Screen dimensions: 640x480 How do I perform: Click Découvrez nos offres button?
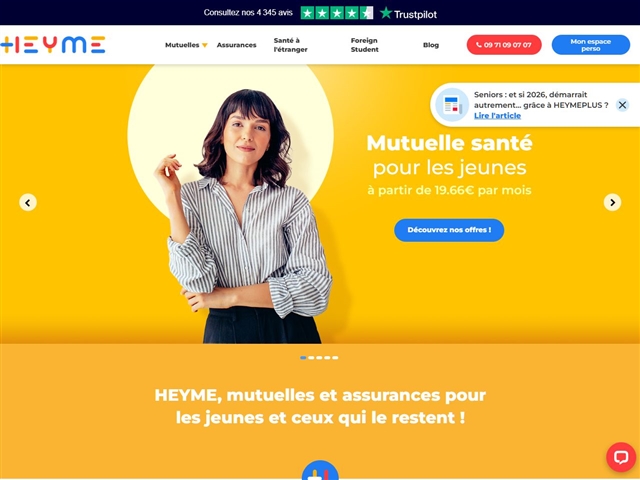tap(449, 230)
